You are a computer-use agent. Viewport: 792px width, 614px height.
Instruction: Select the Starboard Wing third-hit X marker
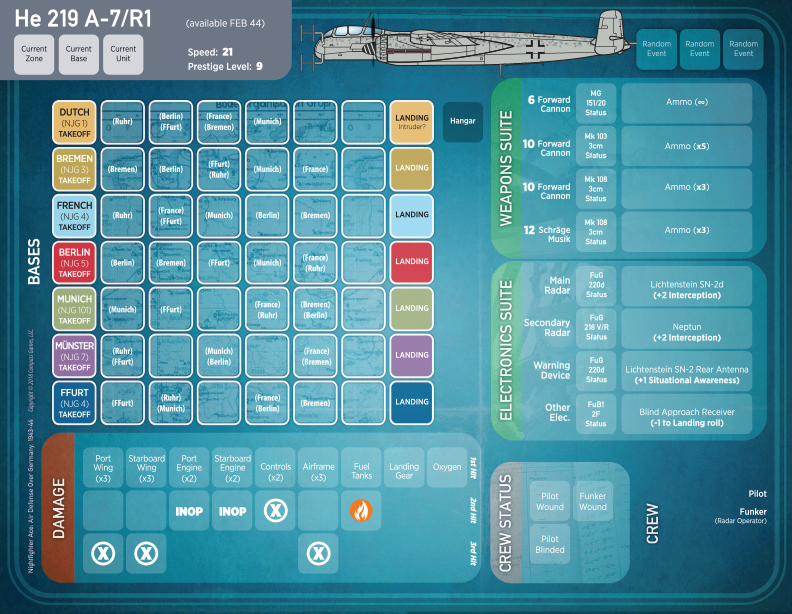pyautogui.click(x=146, y=552)
